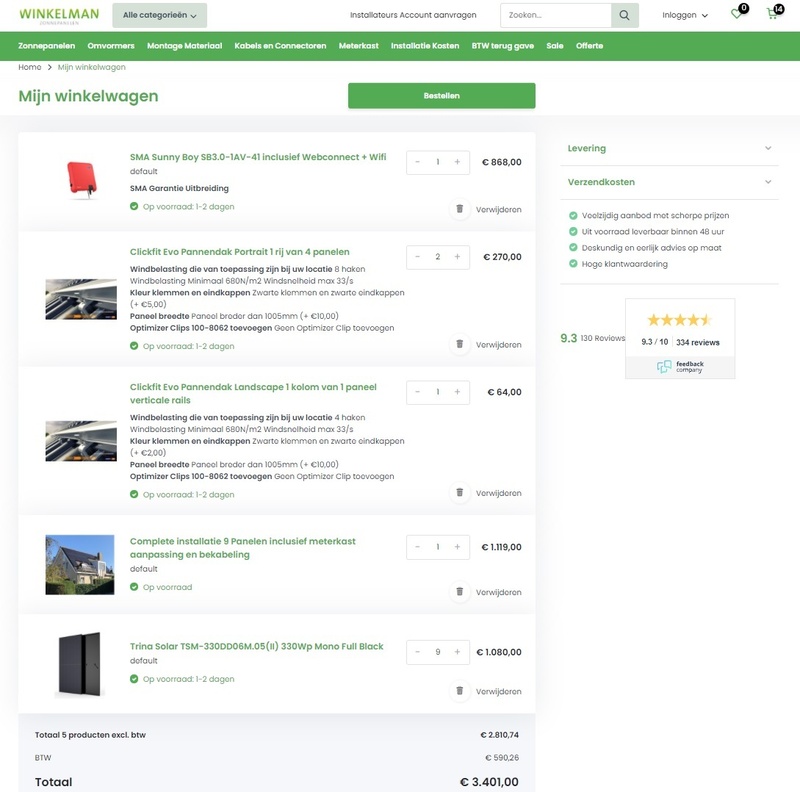Trash icon for Complete installatie item
This screenshot has width=800, height=792.
pos(460,592)
